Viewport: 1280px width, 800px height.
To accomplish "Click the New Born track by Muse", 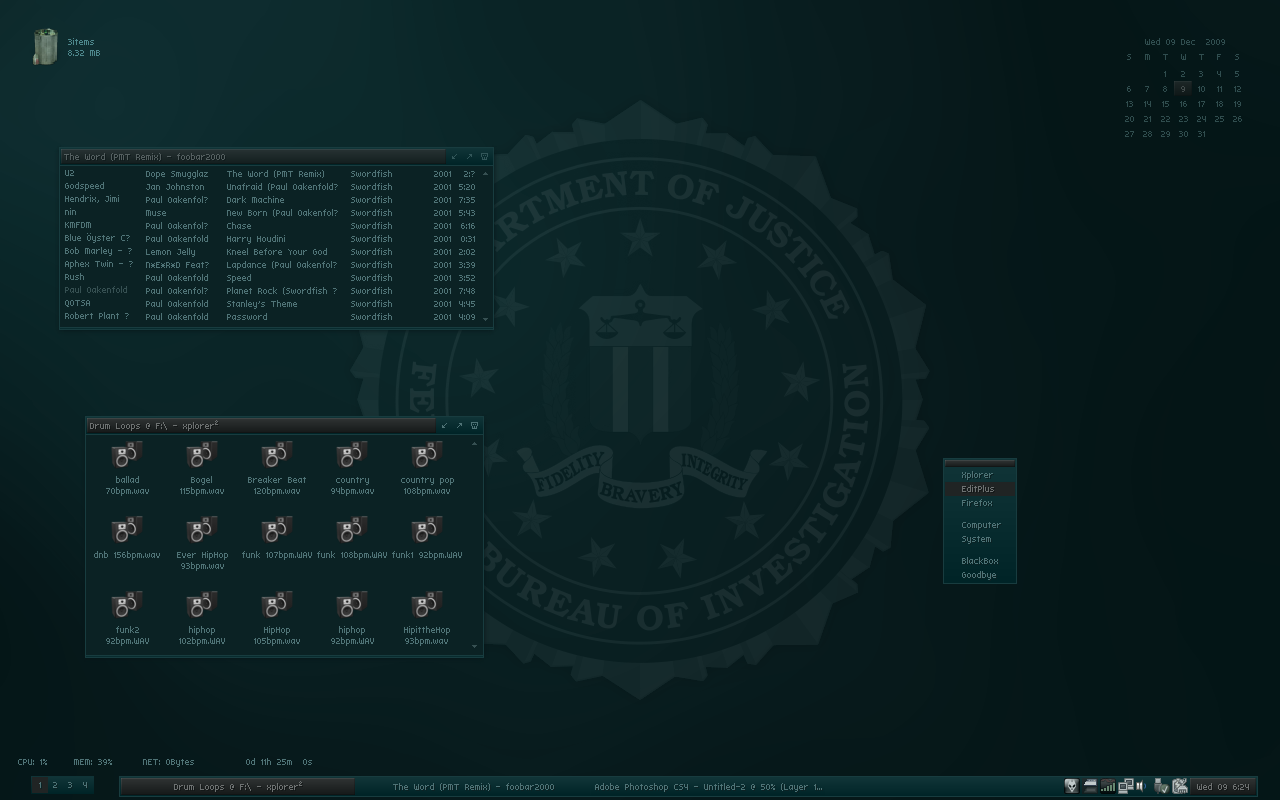I will coord(270,213).
